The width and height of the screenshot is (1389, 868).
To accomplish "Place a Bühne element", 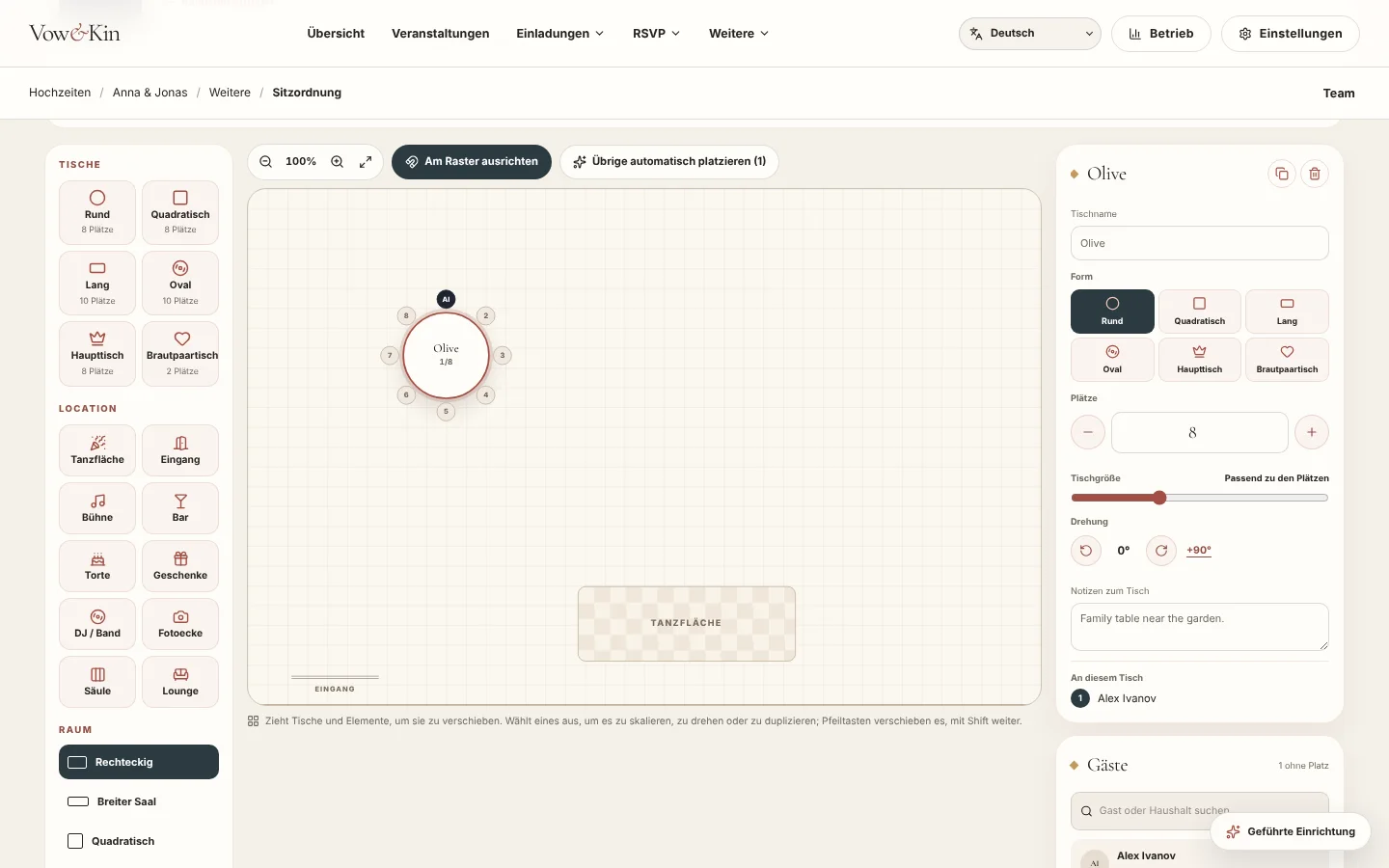I will click(x=97, y=508).
